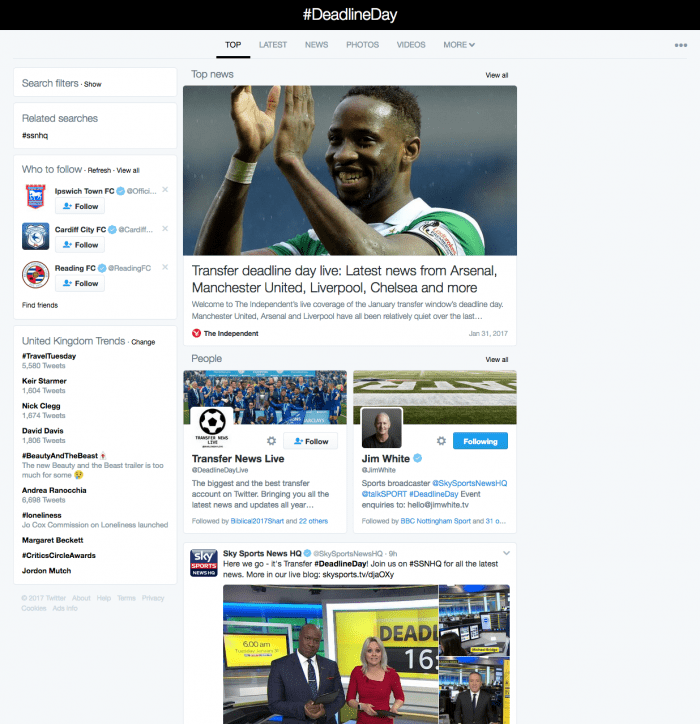The image size is (700, 724).
Task: Open the footer Cookies link
Action: (x=34, y=608)
